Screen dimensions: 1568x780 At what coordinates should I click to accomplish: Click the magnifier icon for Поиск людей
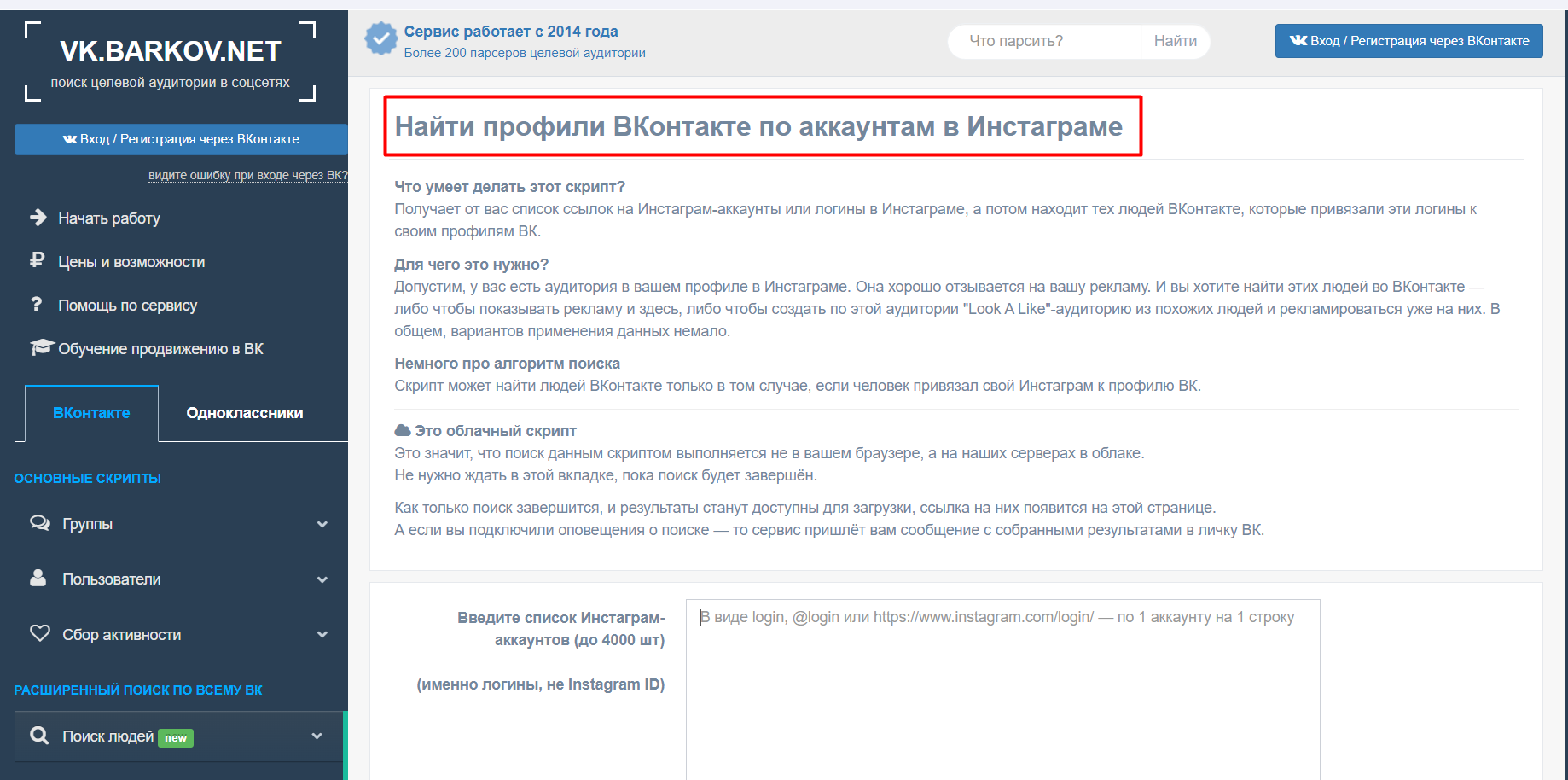39,735
